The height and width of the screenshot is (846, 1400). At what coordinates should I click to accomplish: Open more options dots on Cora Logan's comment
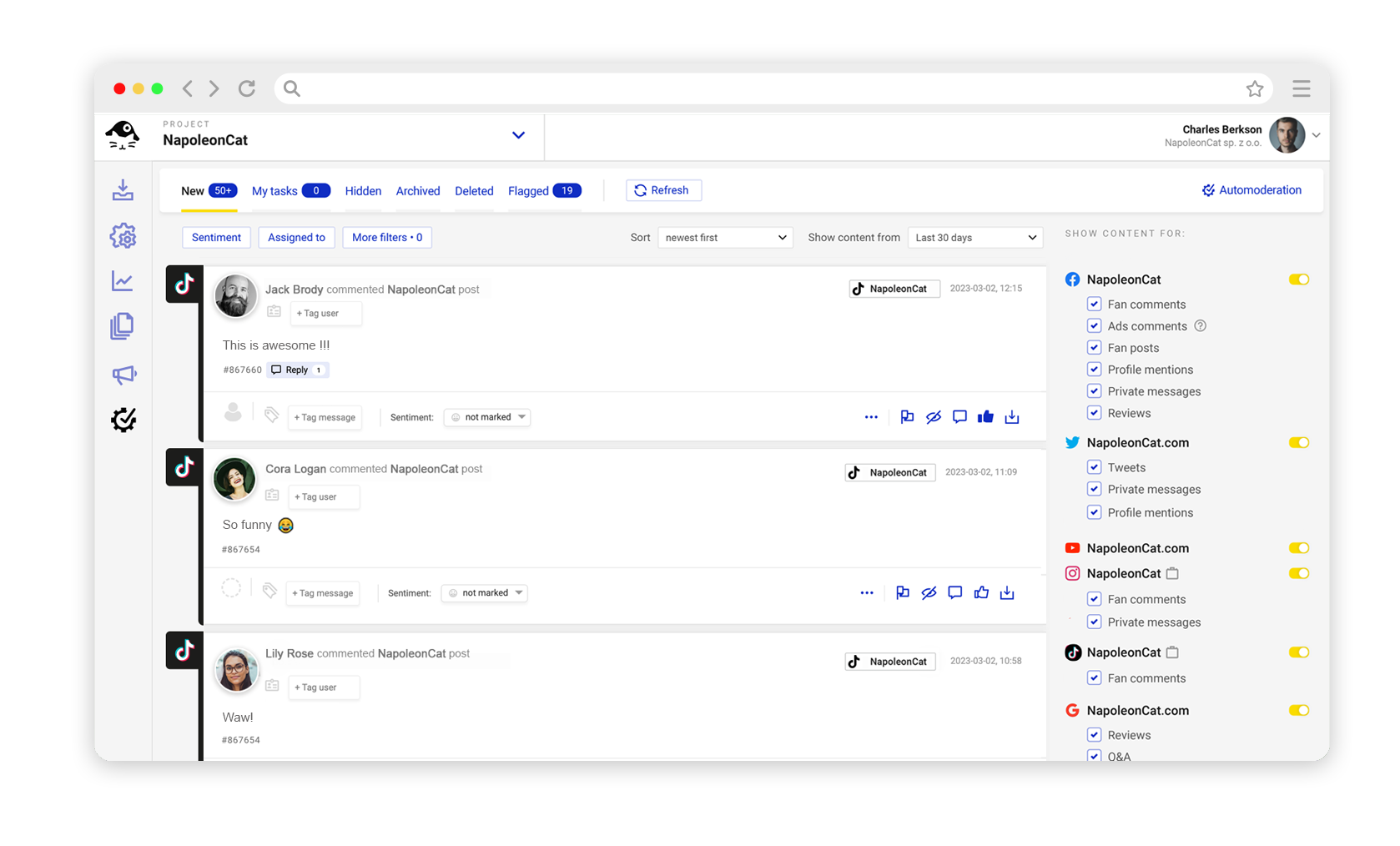pos(867,592)
